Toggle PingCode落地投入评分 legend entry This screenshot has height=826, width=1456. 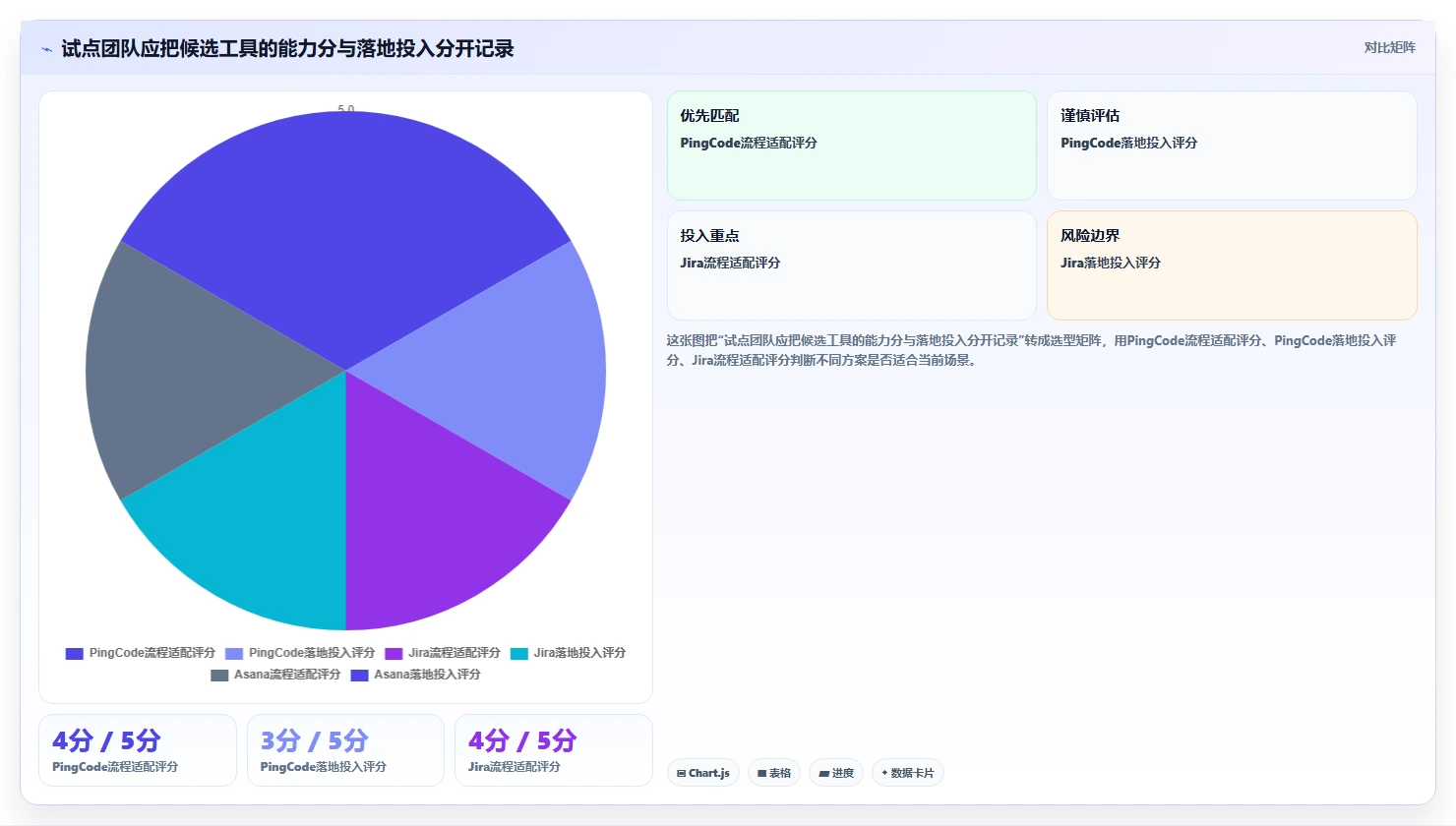[300, 653]
